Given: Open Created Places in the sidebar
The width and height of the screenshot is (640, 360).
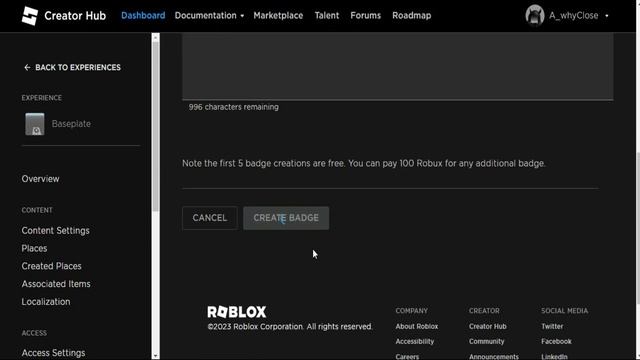Looking at the screenshot, I should pyautogui.click(x=51, y=266).
